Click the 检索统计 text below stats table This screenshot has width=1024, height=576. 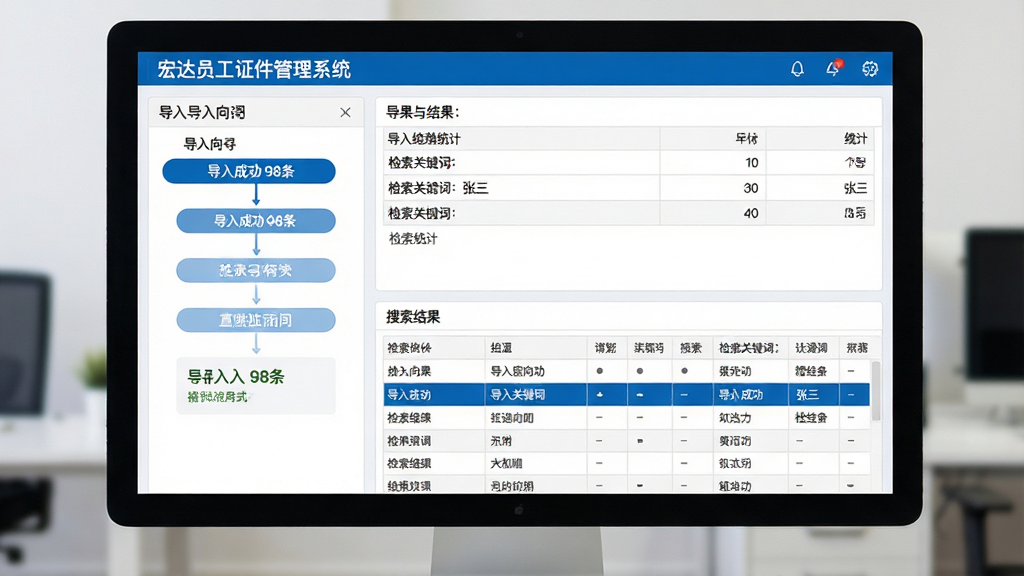pyautogui.click(x=413, y=238)
